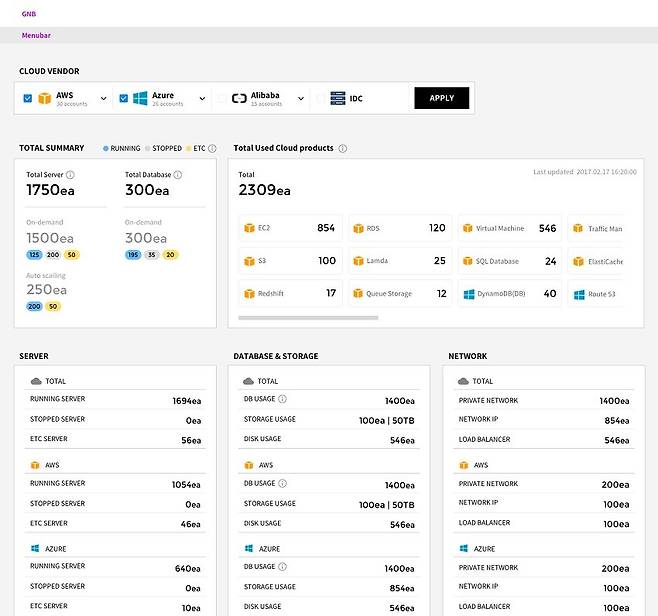Click the DB USAGE info icon under TOTAL
The image size is (658, 616).
point(282,399)
